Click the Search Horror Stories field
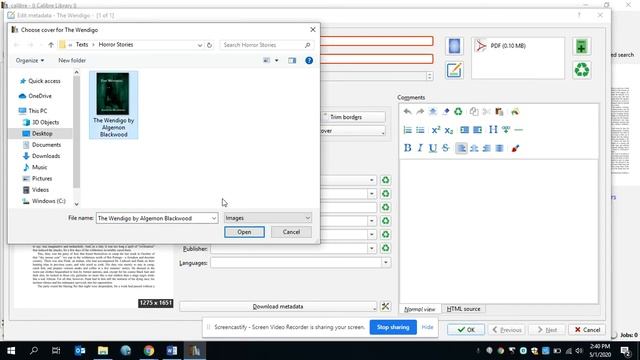640x360 pixels. click(x=267, y=45)
